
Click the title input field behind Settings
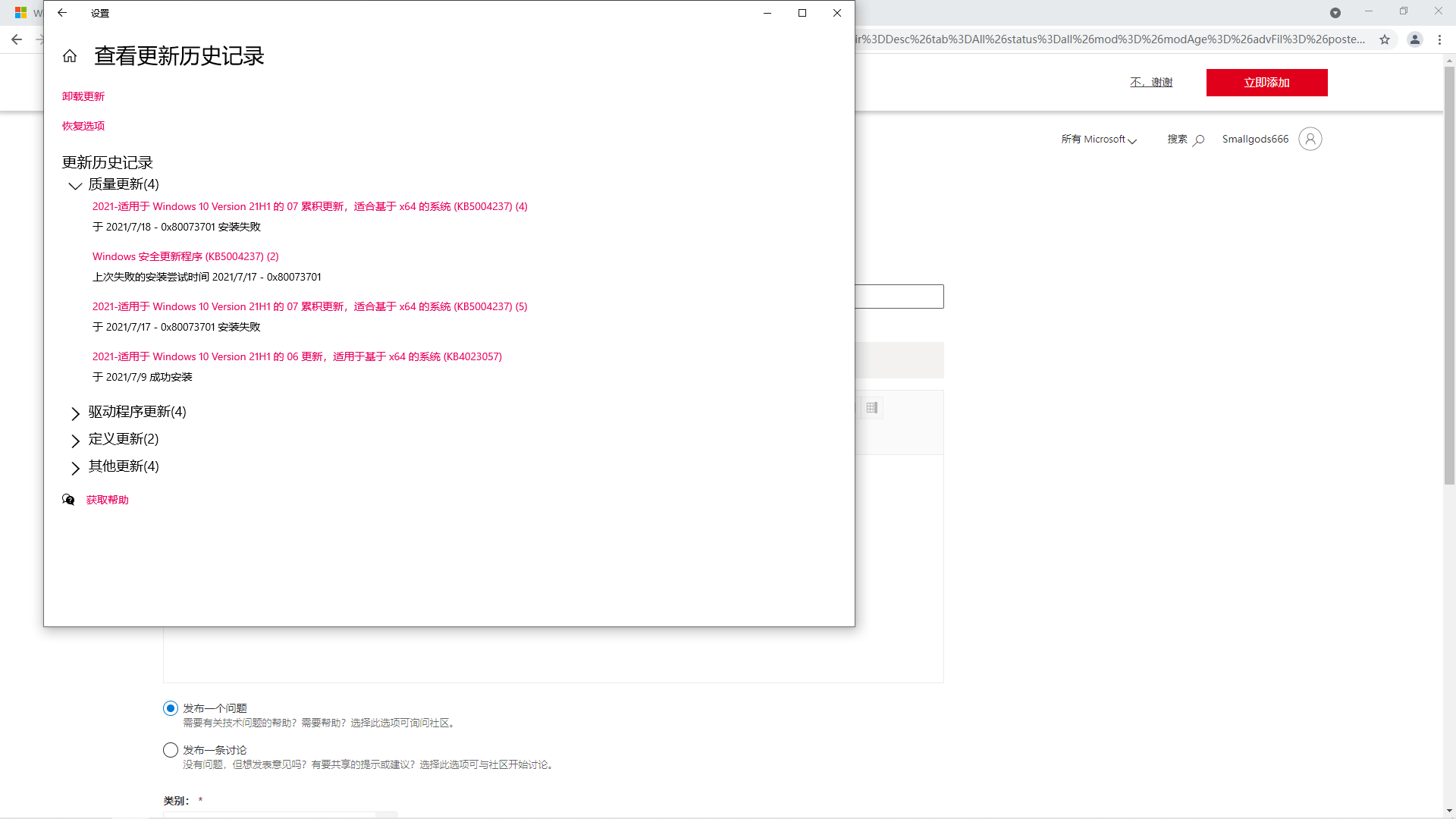click(899, 297)
